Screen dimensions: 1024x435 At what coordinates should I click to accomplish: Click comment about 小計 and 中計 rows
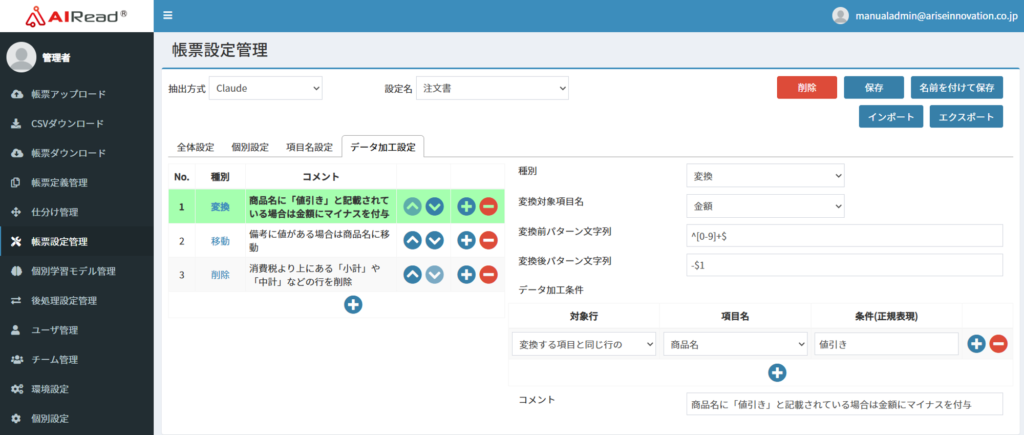[x=315, y=275]
